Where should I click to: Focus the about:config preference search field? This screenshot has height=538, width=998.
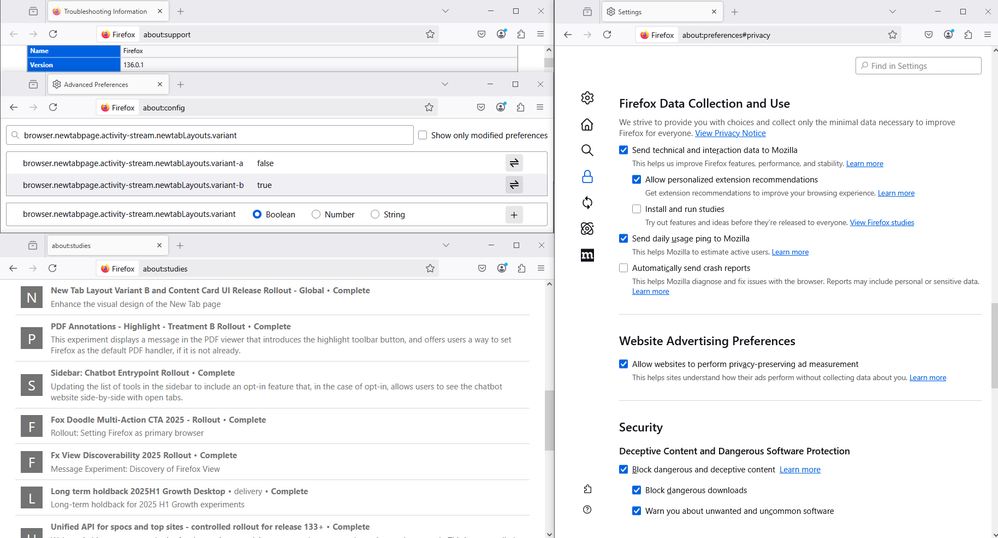pos(210,135)
